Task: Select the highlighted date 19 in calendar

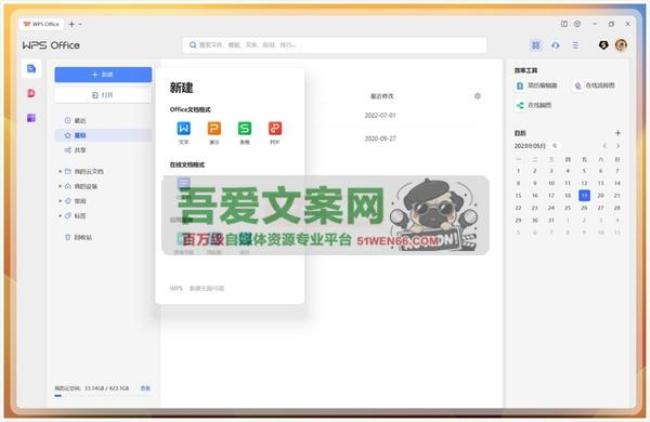Action: (x=584, y=195)
